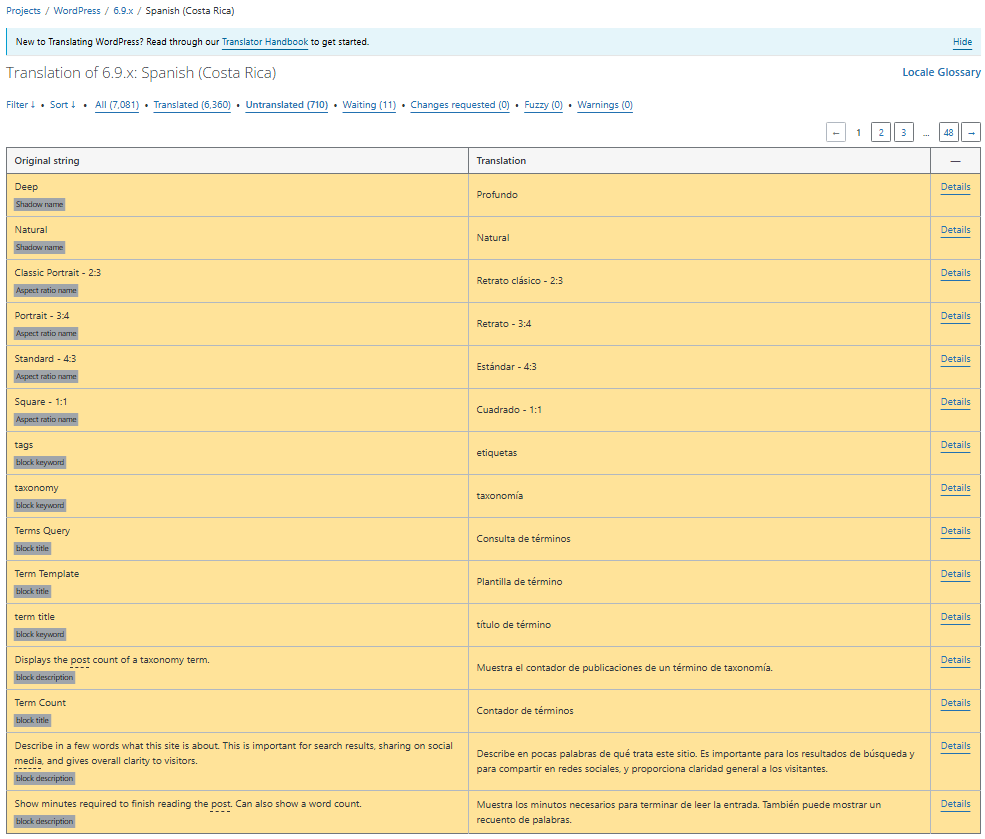Select the Waiting (11) filter
The height and width of the screenshot is (839, 985).
(369, 105)
